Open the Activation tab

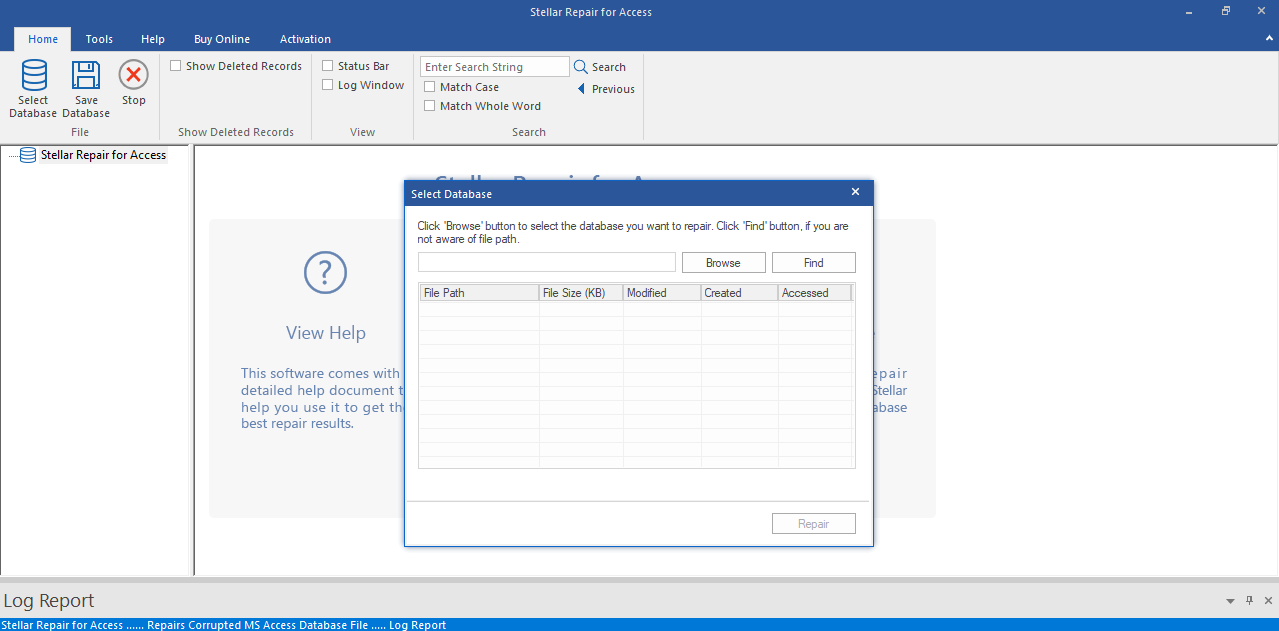point(305,39)
